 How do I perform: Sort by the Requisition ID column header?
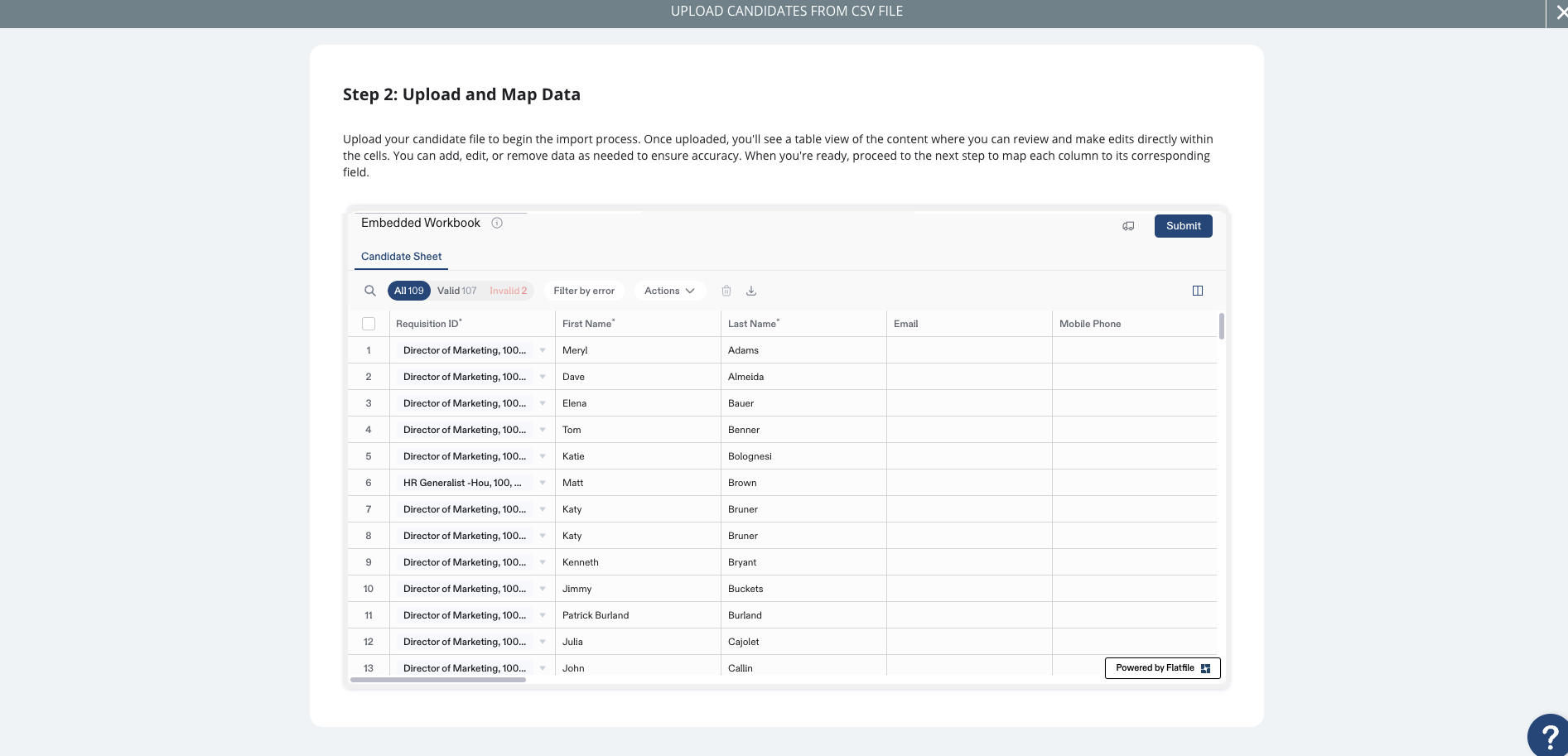coord(472,324)
